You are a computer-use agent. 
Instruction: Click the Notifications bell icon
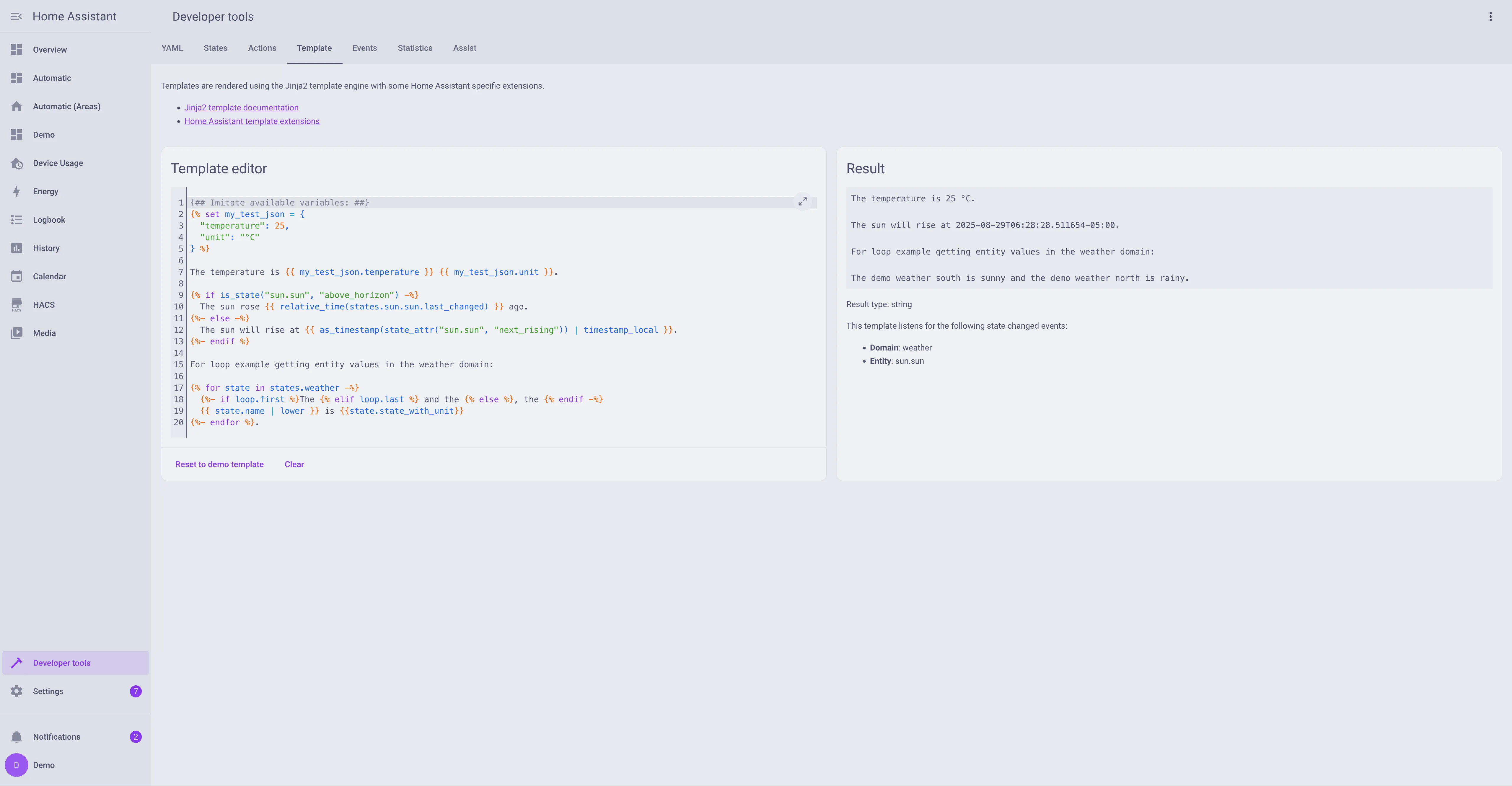[x=17, y=737]
